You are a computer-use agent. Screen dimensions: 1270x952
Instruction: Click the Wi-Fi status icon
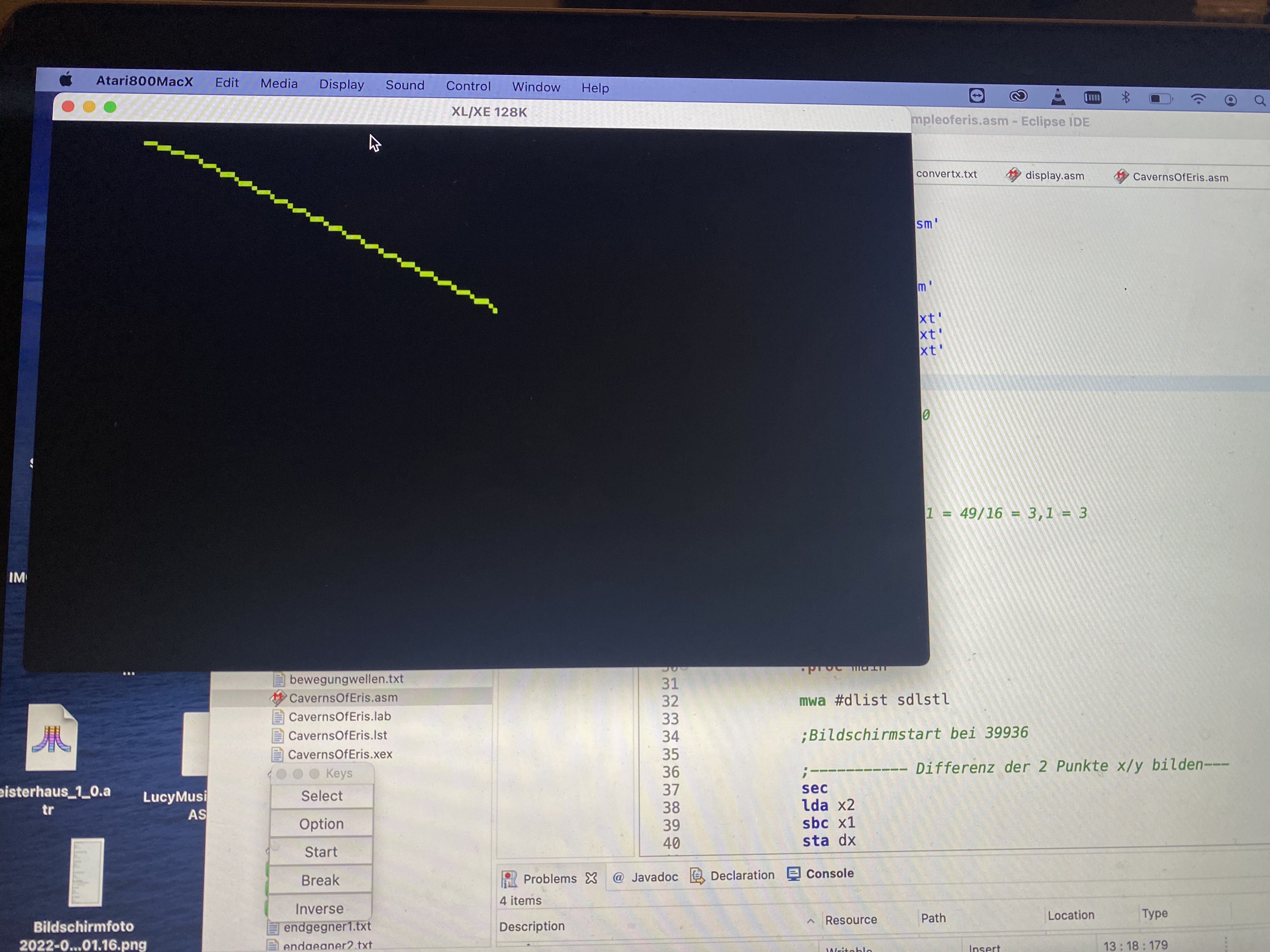(x=1198, y=99)
